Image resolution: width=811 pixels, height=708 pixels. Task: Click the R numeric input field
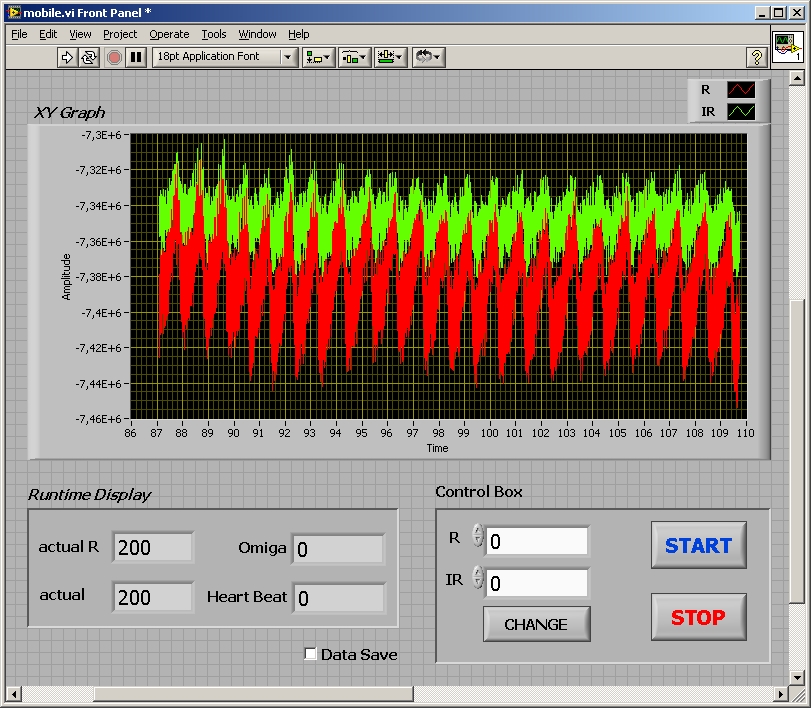(537, 541)
